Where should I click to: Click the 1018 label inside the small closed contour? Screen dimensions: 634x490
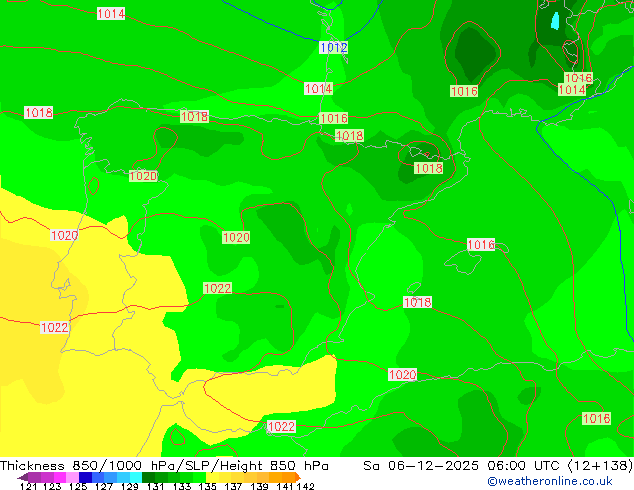(x=429, y=168)
